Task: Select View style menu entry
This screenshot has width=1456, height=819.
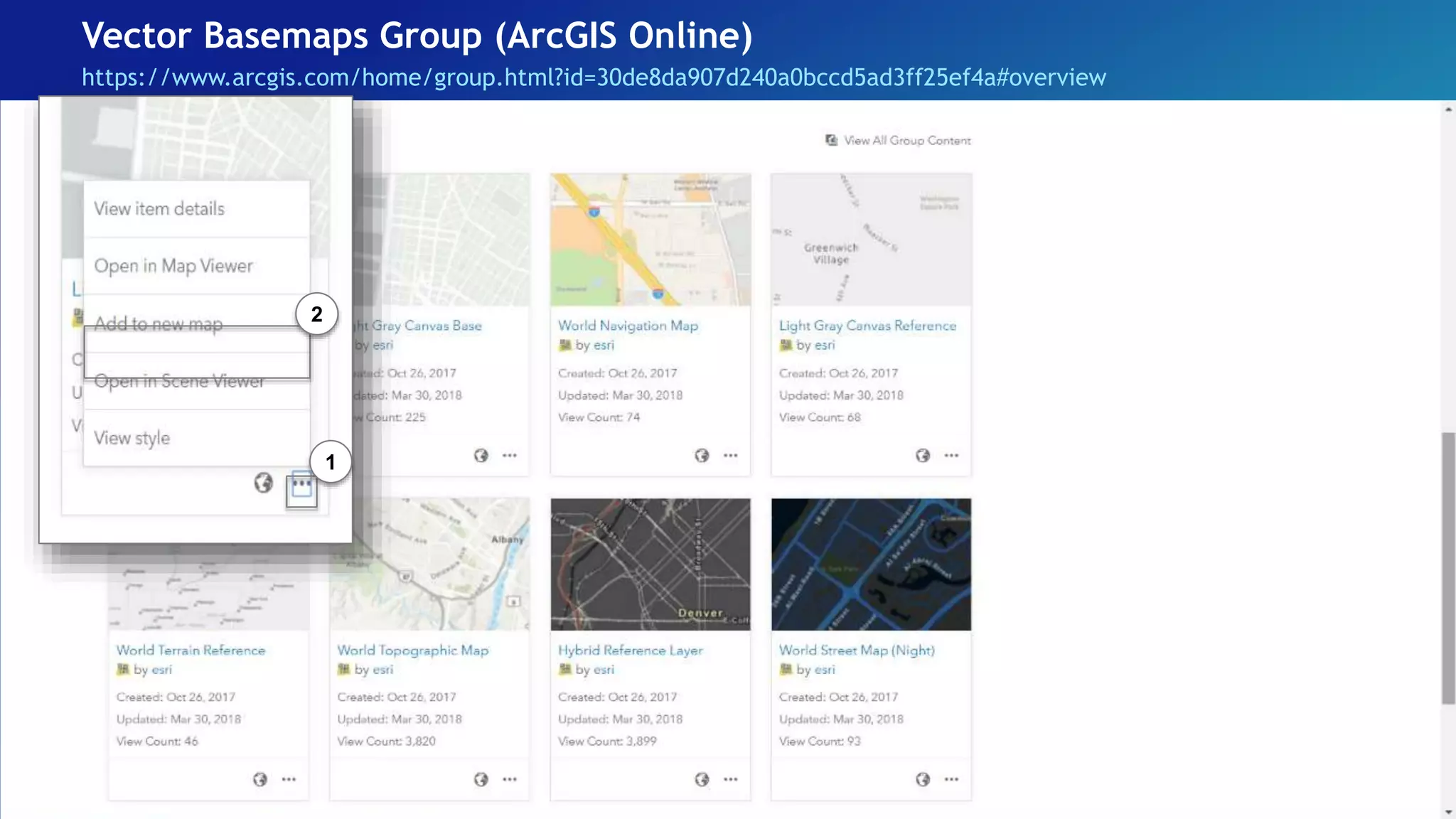Action: click(x=196, y=438)
